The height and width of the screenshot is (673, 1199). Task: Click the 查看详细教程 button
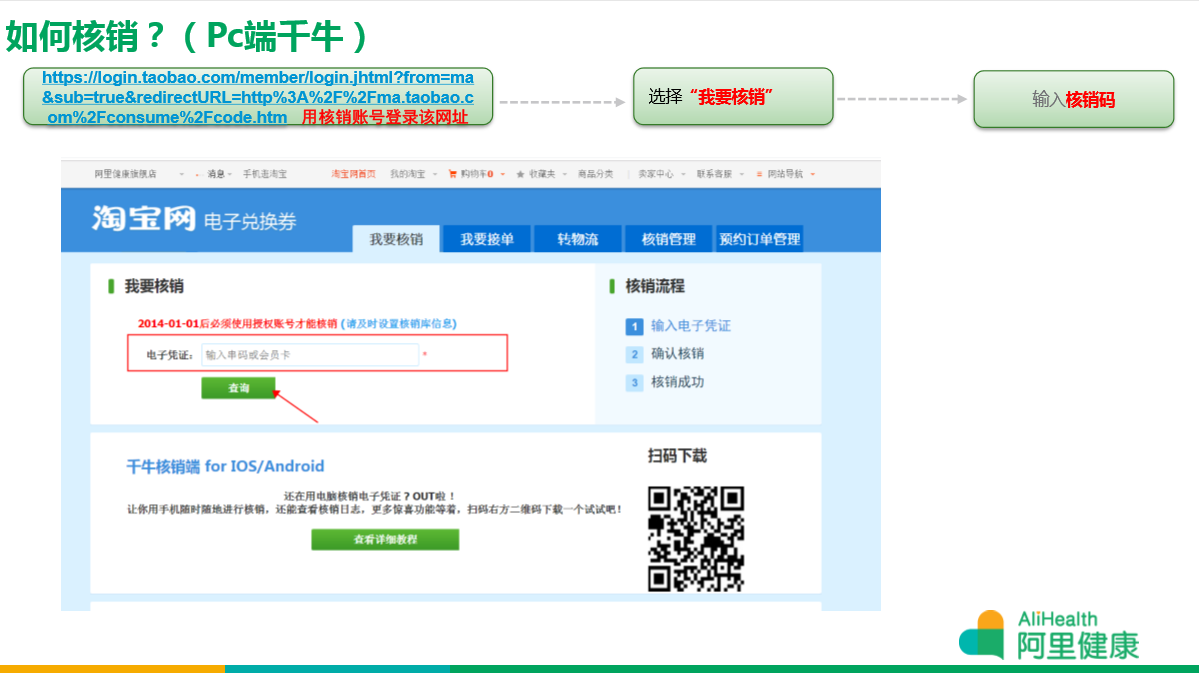[385, 539]
